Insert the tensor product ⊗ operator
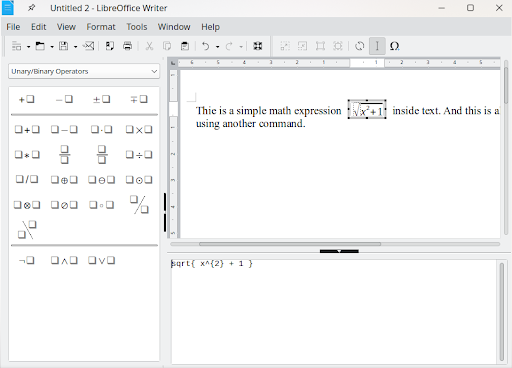This screenshot has height=368, width=512. coord(27,205)
